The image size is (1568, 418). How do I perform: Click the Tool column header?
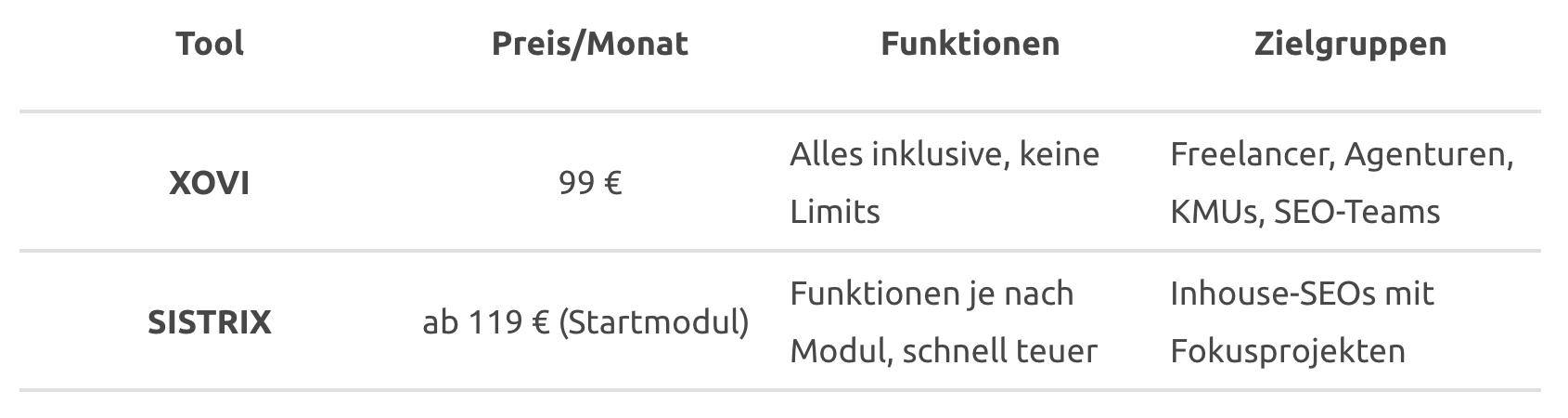[x=210, y=44]
